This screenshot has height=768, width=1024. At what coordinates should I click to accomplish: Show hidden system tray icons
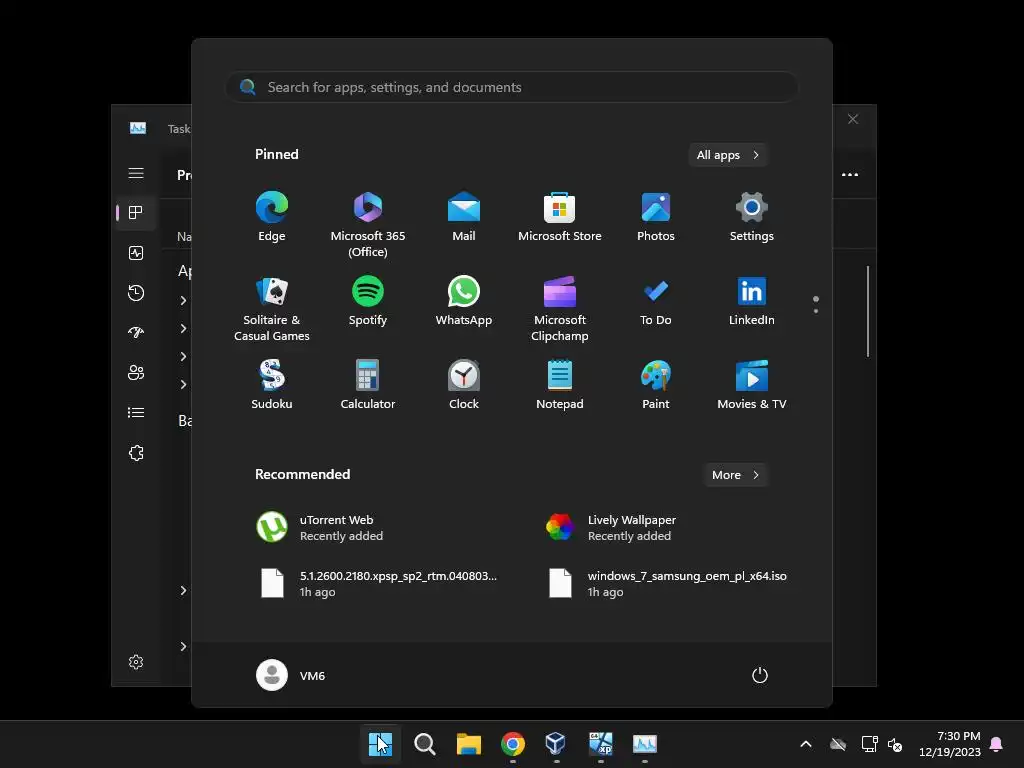tap(806, 744)
